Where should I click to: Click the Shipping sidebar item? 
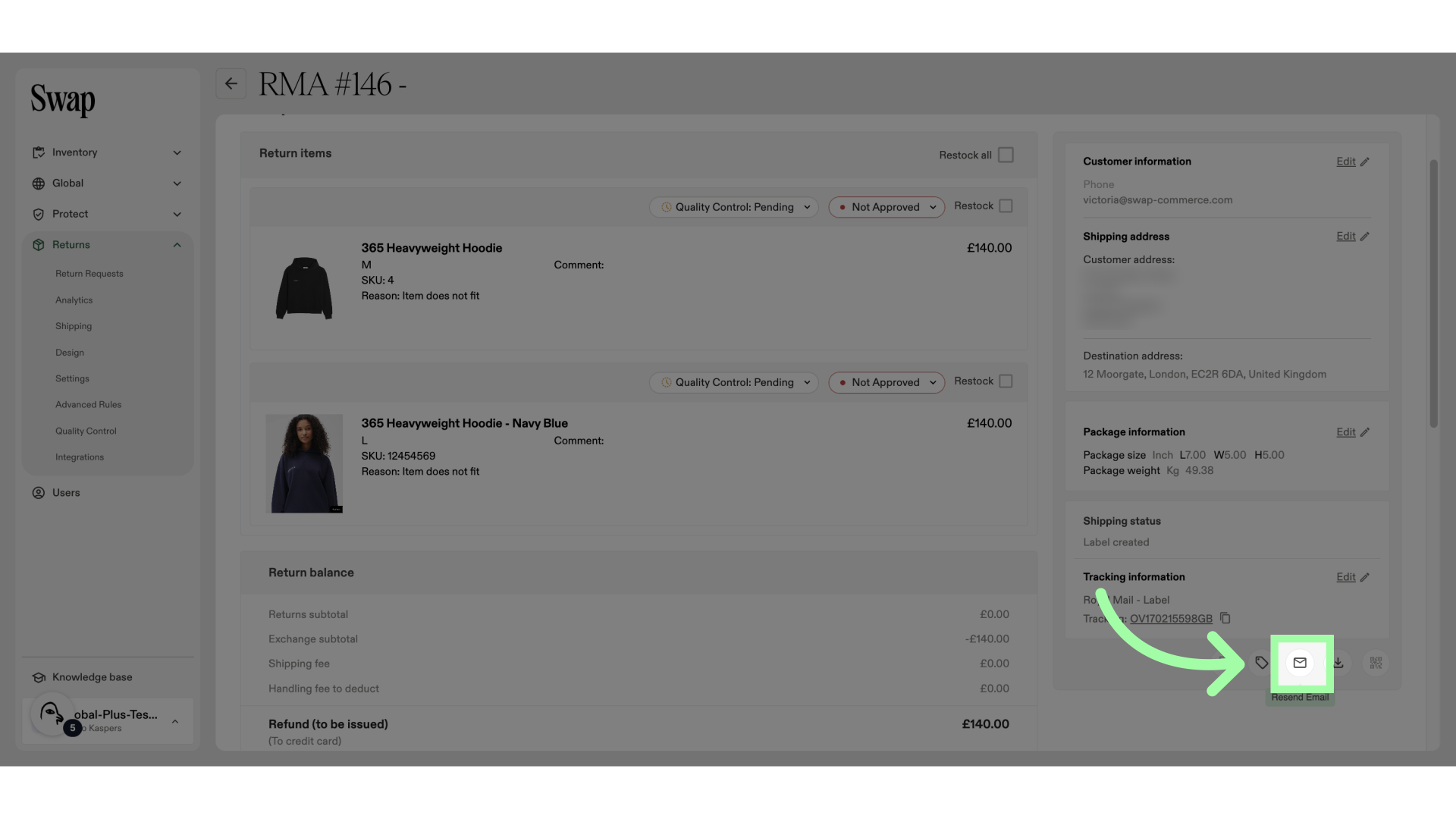tap(74, 326)
